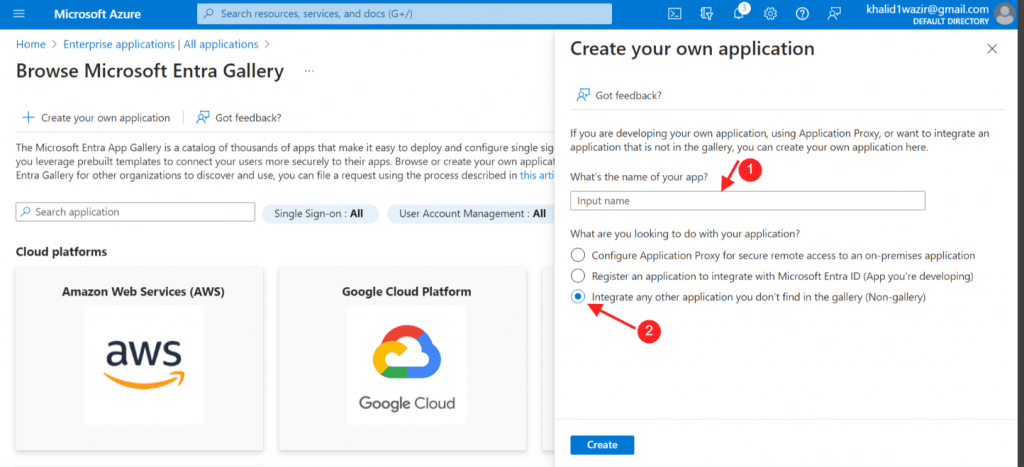Open the User Account Management : All filter

(x=472, y=214)
